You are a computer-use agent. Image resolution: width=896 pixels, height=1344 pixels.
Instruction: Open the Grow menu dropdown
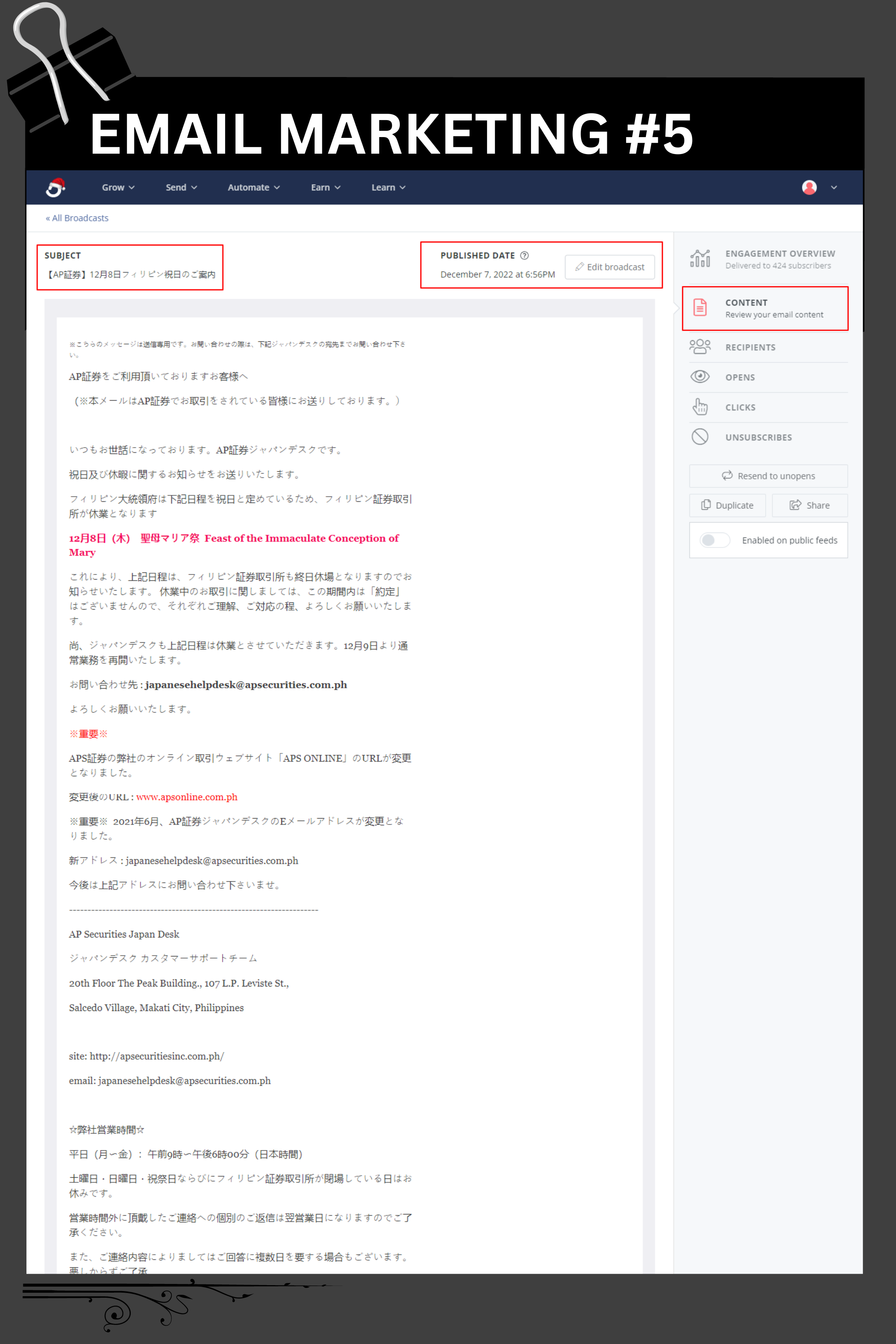point(118,187)
